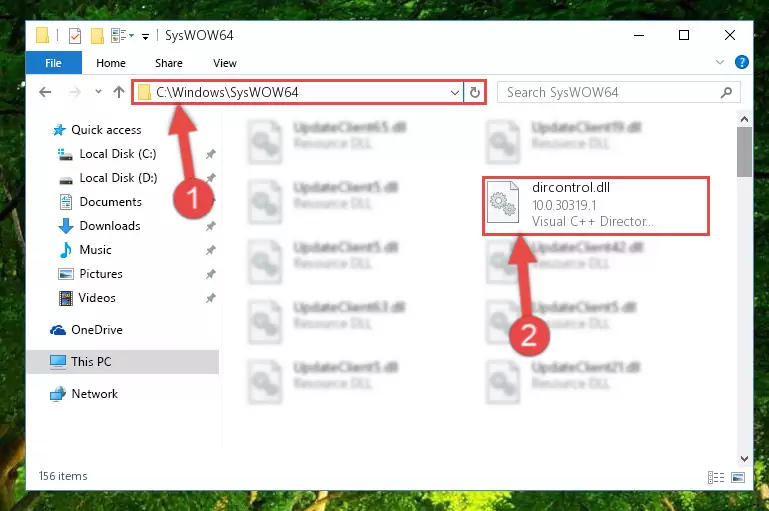The height and width of the screenshot is (511, 769).
Task: Click the Visual C++ Director... description
Action: pyautogui.click(x=592, y=222)
